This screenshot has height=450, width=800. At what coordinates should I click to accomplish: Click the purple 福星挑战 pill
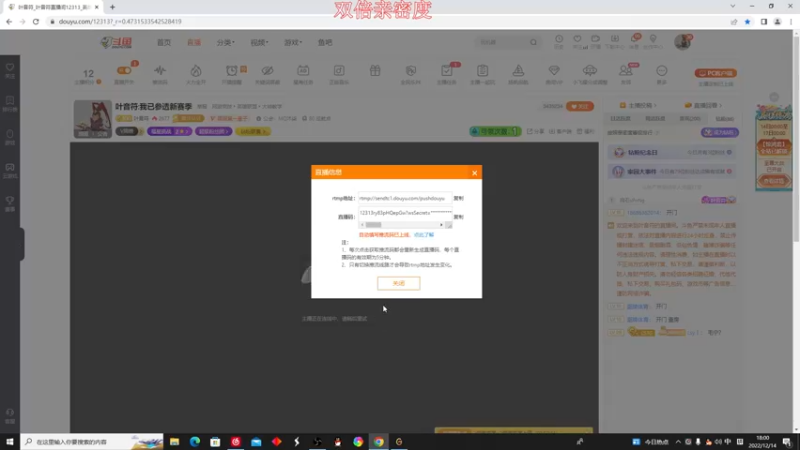point(169,131)
